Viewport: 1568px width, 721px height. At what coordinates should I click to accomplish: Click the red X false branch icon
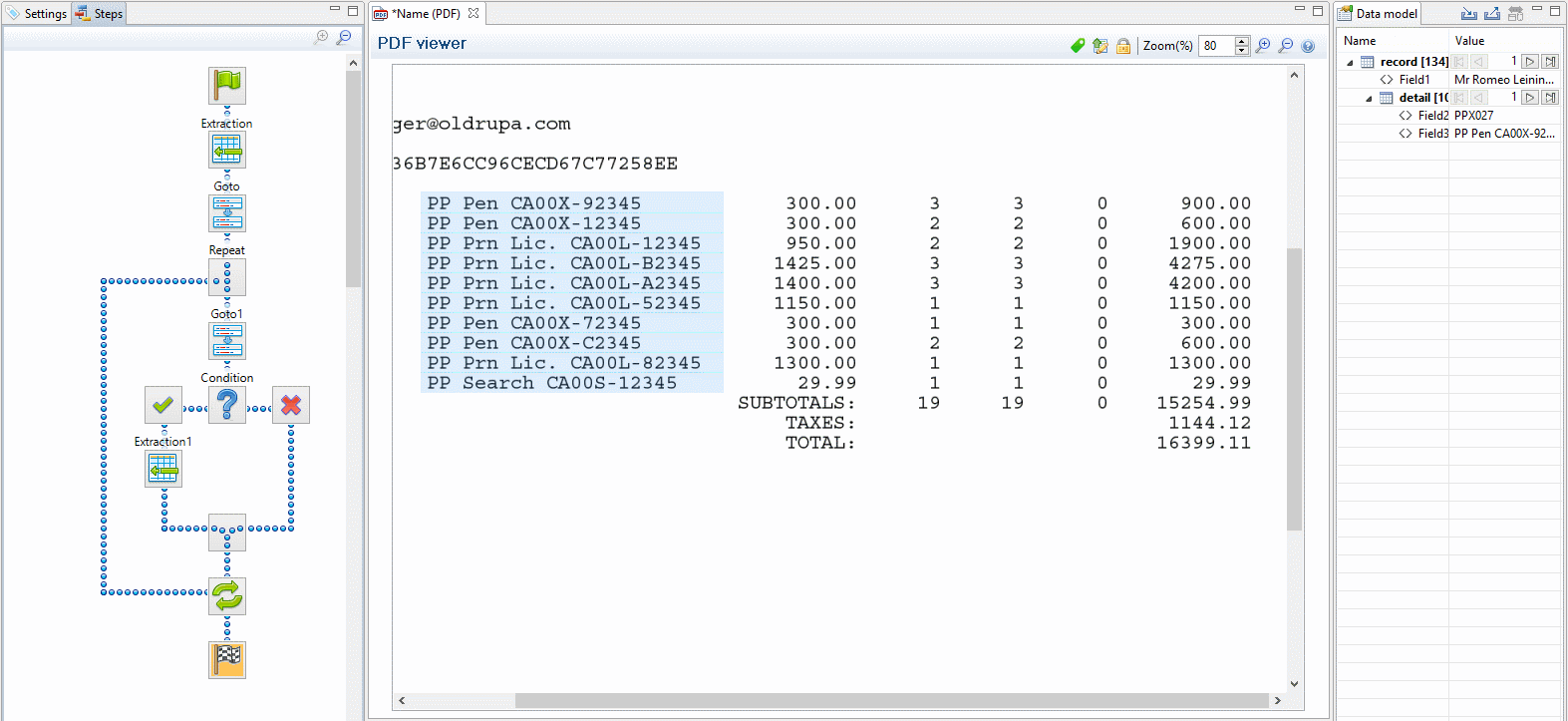[291, 405]
